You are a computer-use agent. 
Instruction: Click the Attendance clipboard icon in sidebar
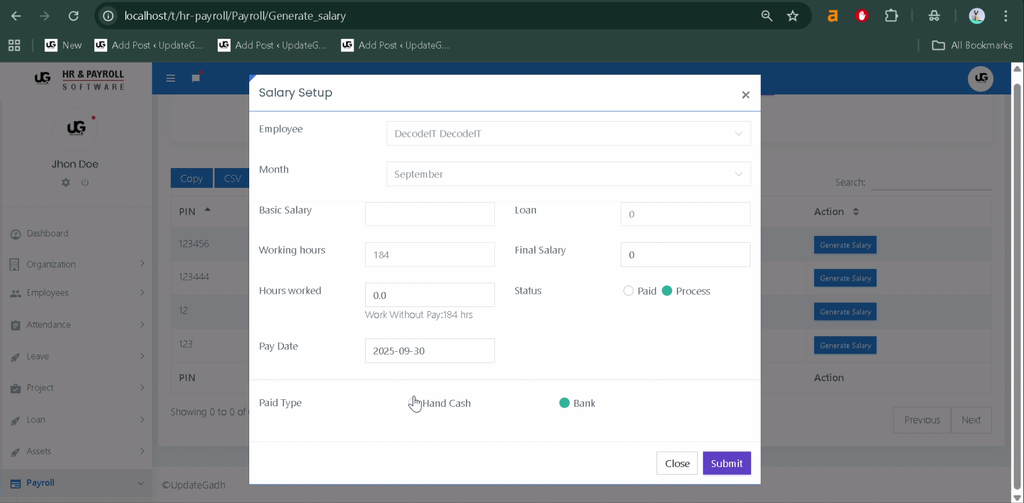(16, 325)
